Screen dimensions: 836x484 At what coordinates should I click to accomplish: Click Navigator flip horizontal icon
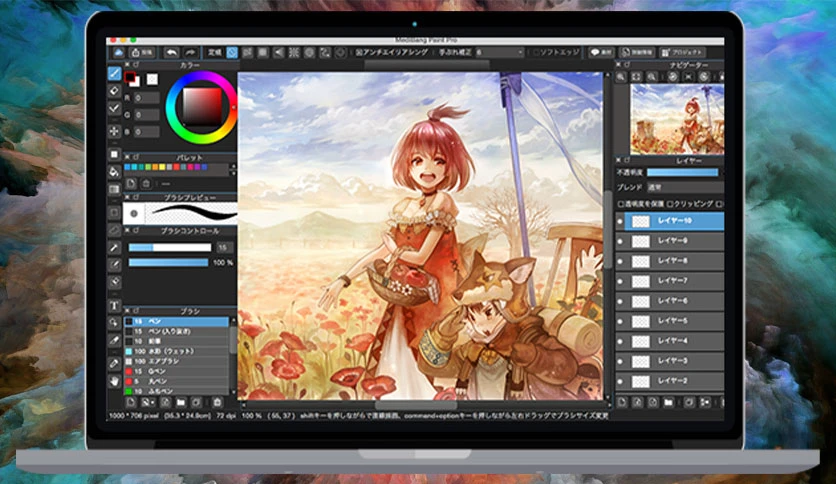click(x=689, y=77)
